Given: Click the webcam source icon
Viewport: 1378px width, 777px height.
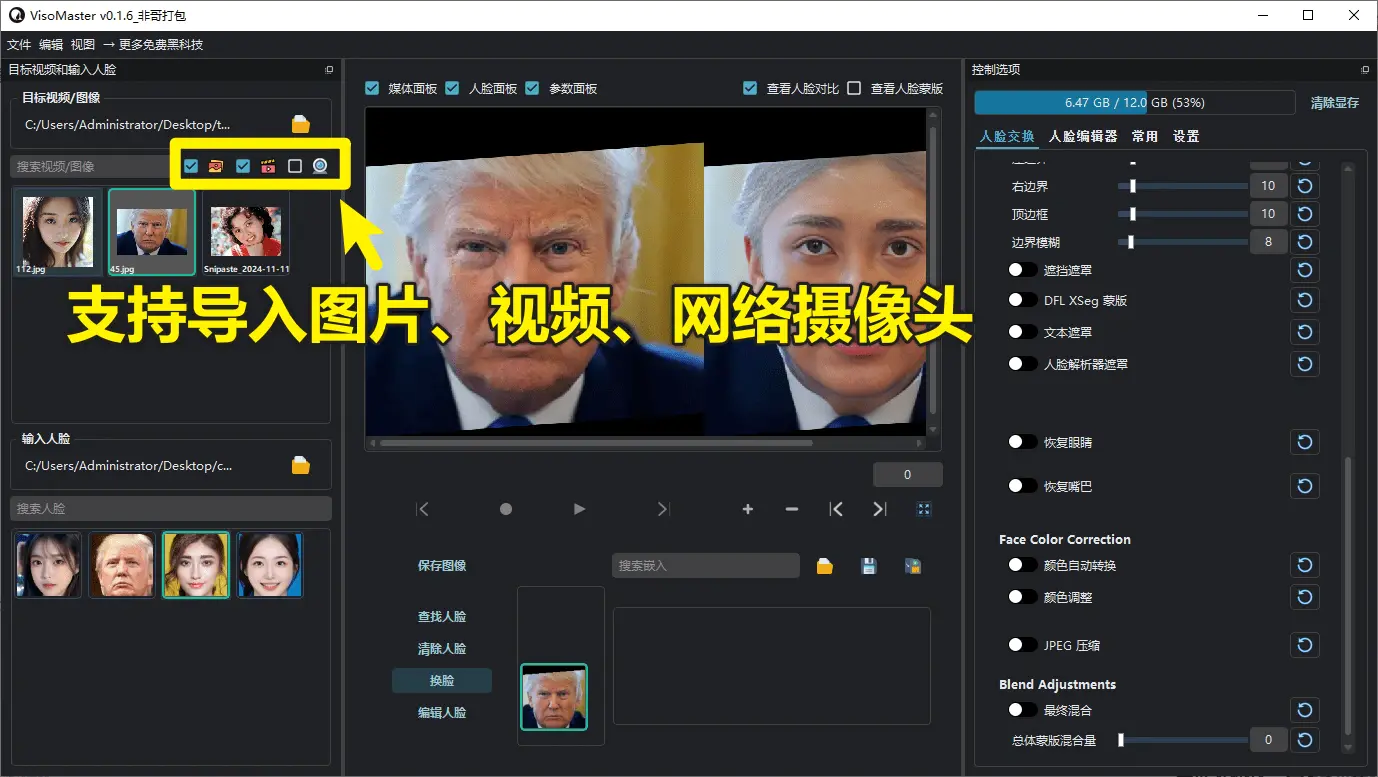Looking at the screenshot, I should [x=320, y=165].
